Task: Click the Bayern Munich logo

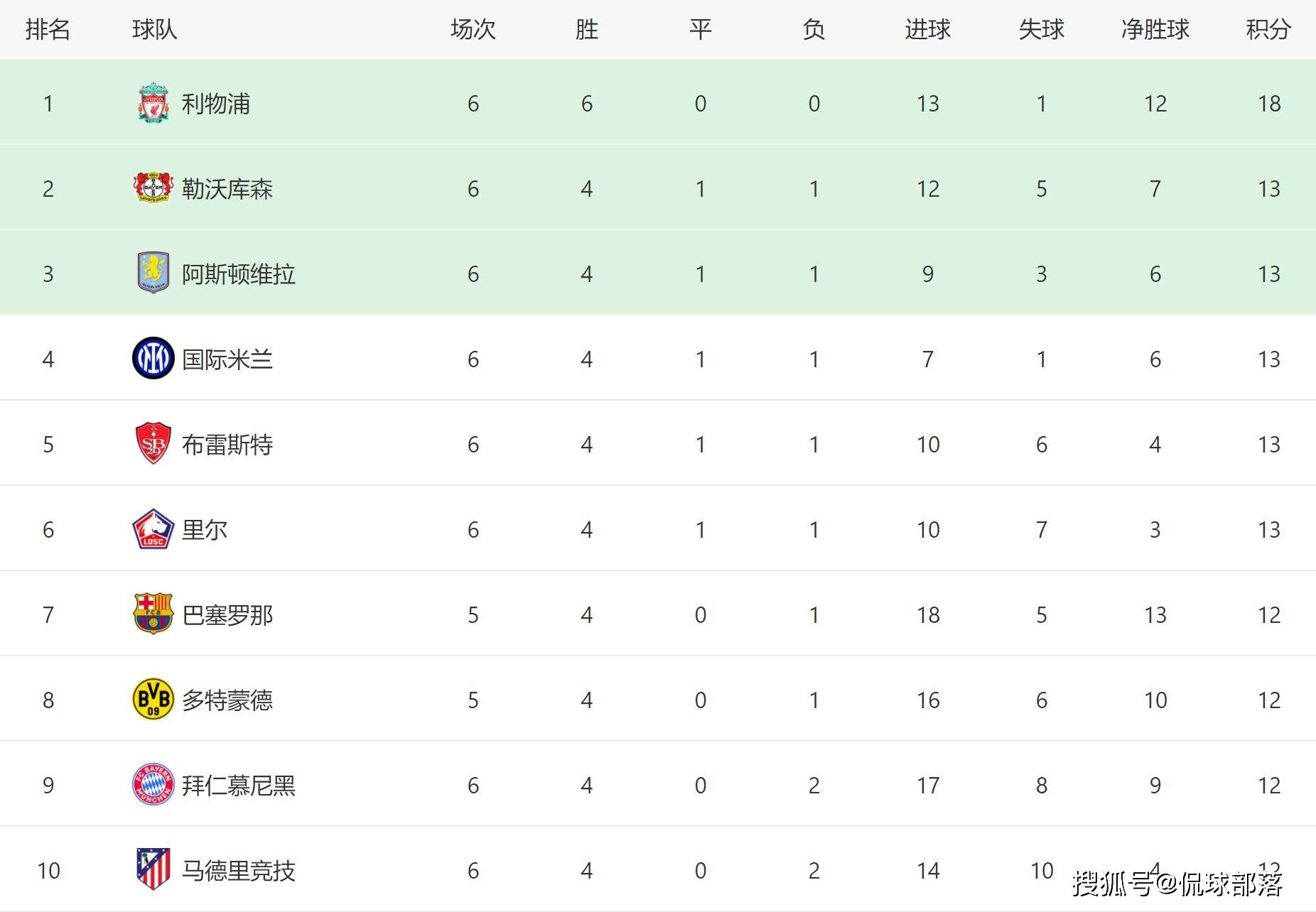Action: click(153, 784)
